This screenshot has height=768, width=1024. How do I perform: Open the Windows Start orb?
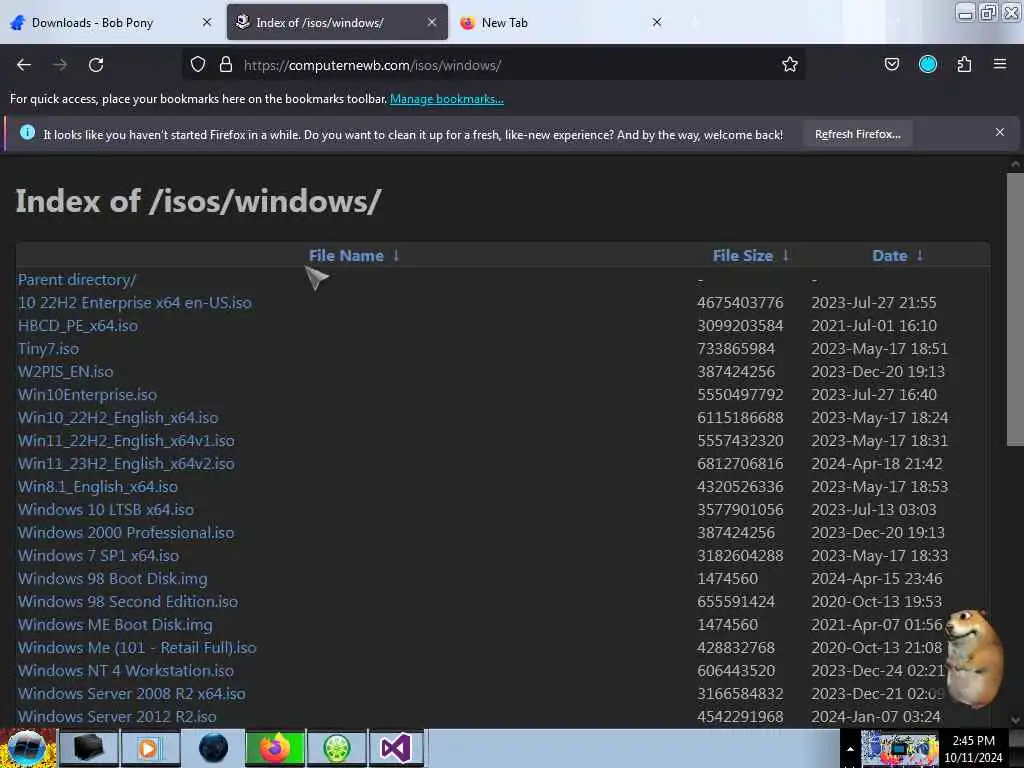point(27,748)
